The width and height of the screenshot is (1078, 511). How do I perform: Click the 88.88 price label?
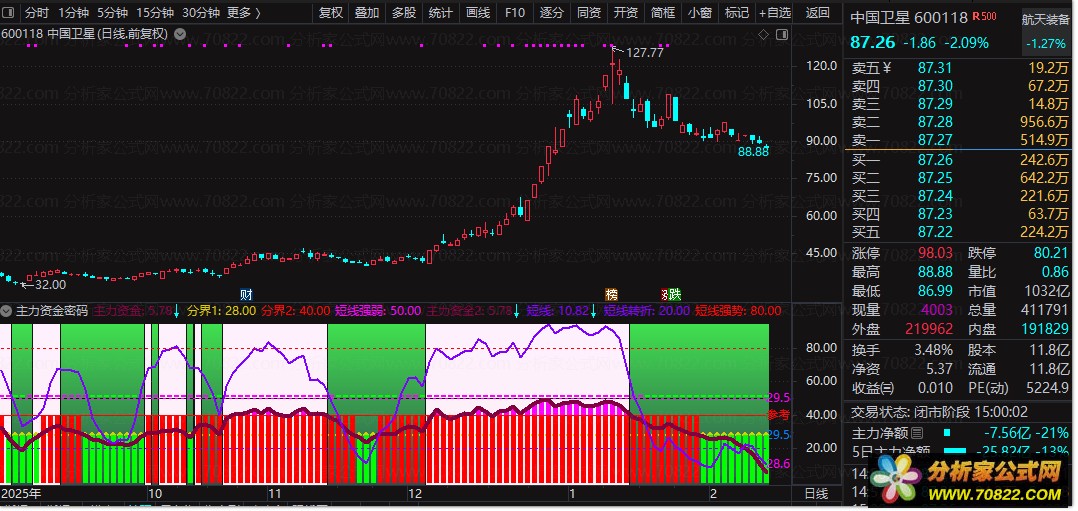pyautogui.click(x=753, y=151)
